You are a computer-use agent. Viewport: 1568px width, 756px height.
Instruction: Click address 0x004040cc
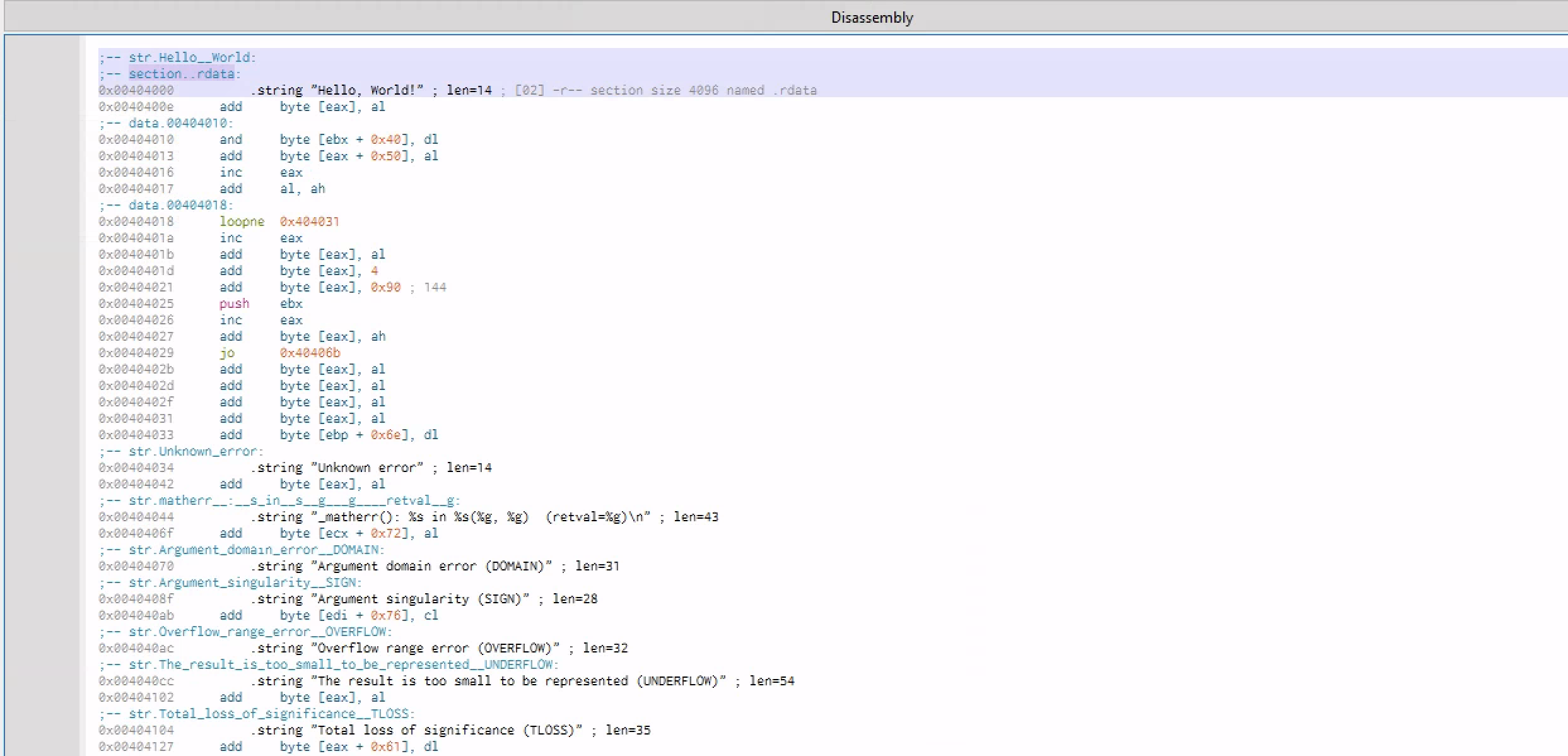point(136,681)
